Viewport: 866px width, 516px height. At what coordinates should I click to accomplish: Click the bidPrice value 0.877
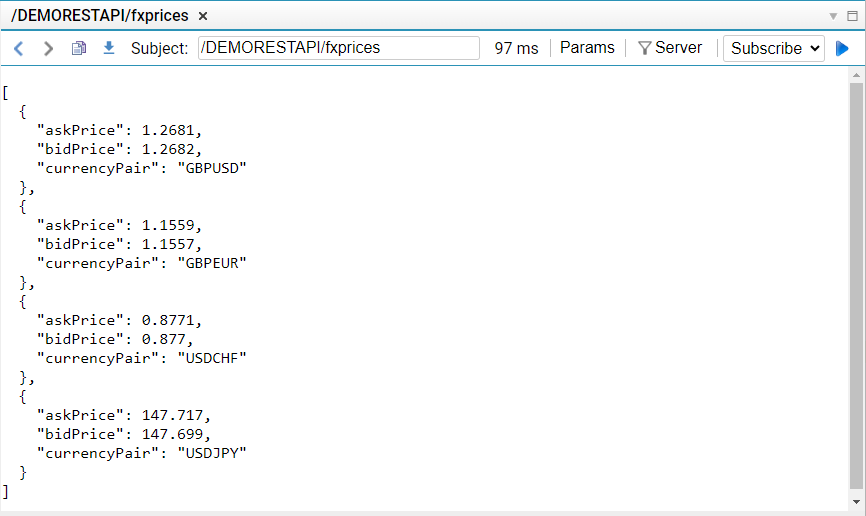(x=163, y=339)
